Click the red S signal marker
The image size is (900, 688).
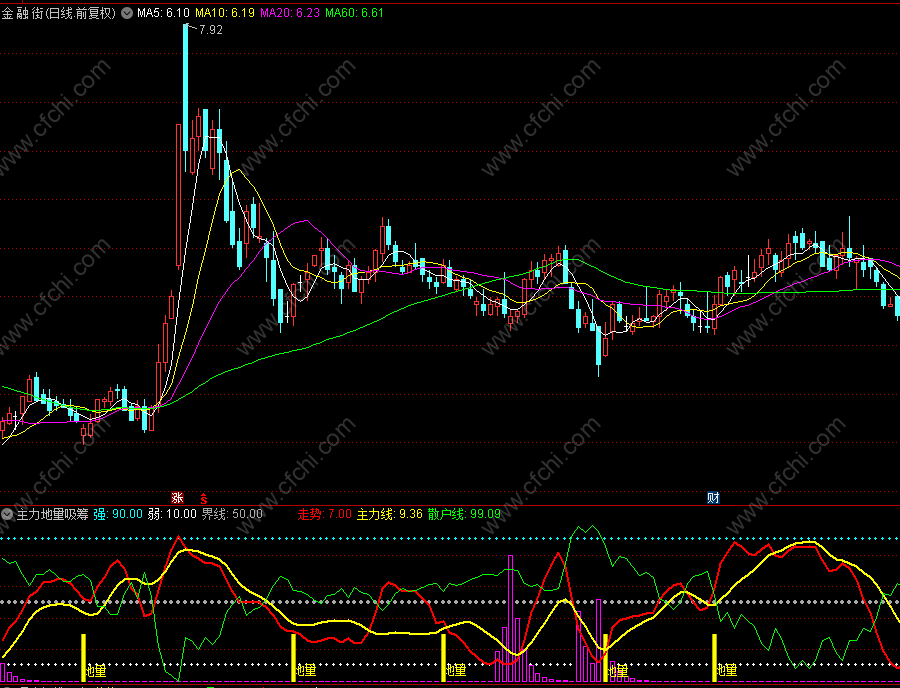203,497
